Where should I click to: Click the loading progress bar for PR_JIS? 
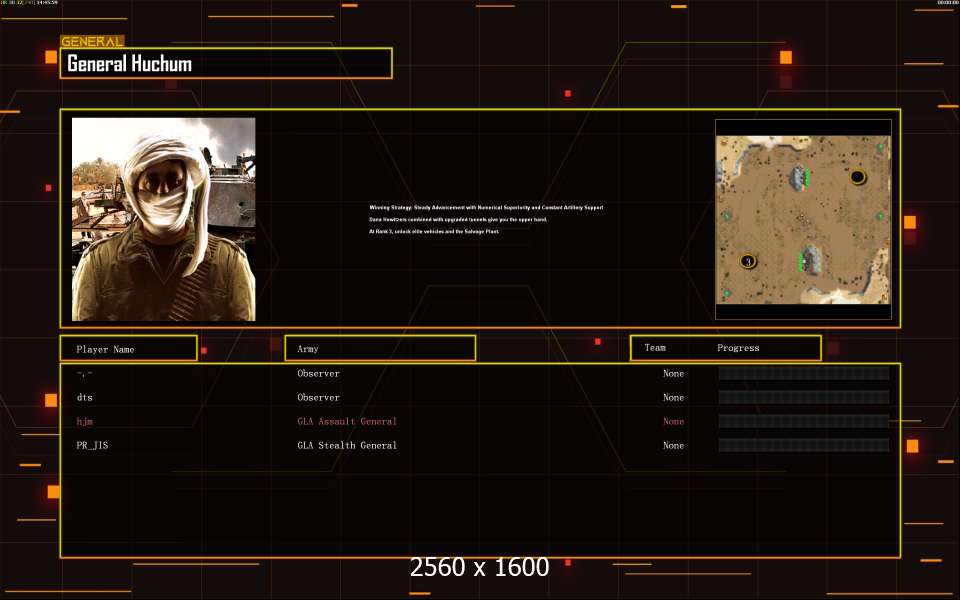[803, 446]
